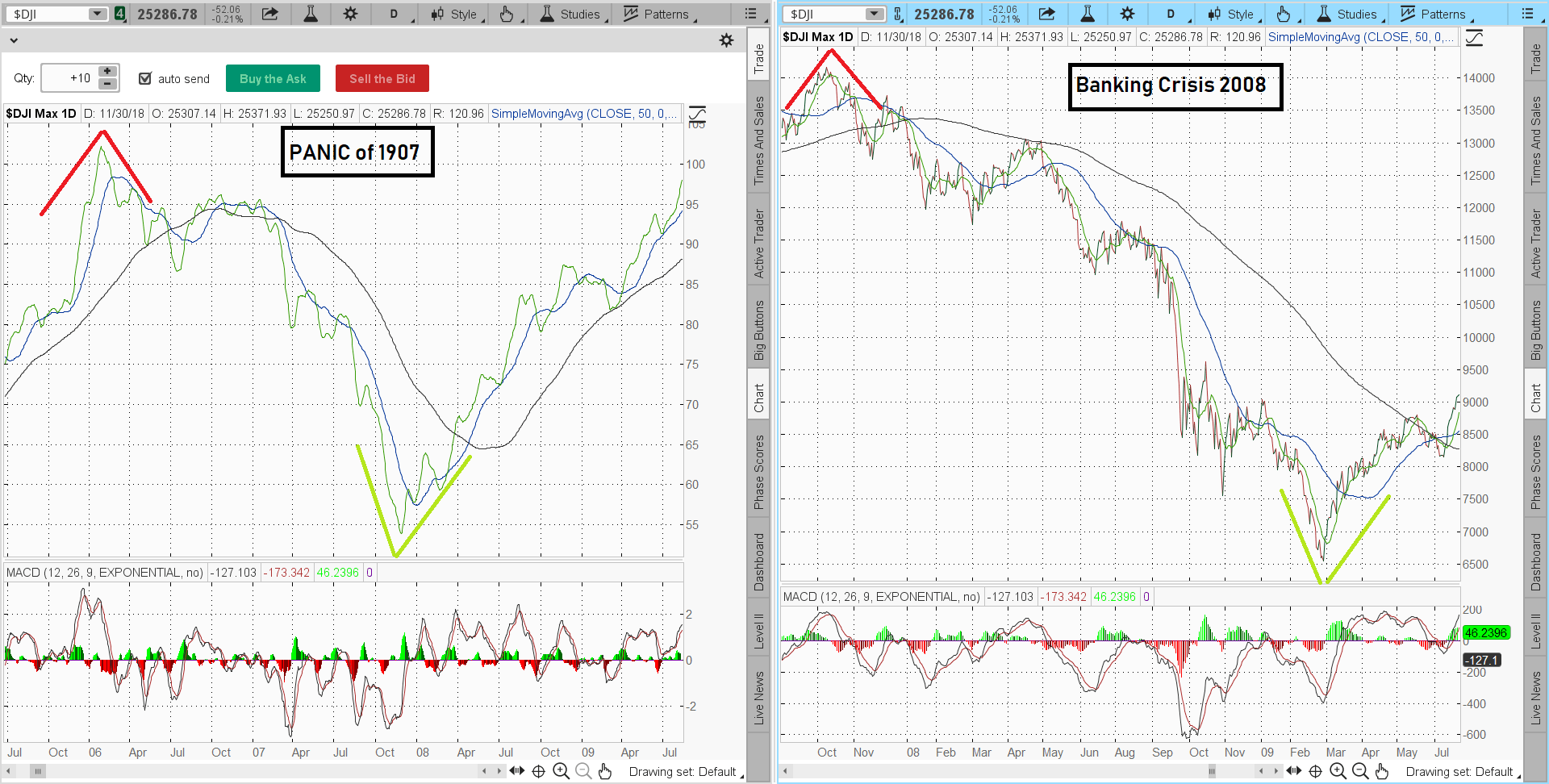Zoom in on the left chart
Image resolution: width=1549 pixels, height=784 pixels.
[561, 771]
